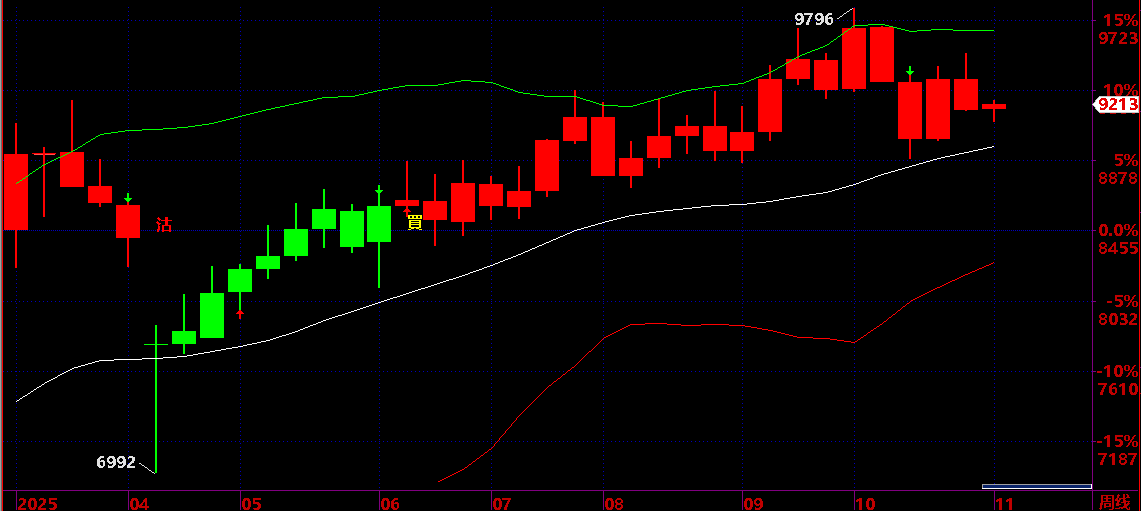Click the 05 month label on time axis
This screenshot has width=1141, height=511.
coord(251,503)
